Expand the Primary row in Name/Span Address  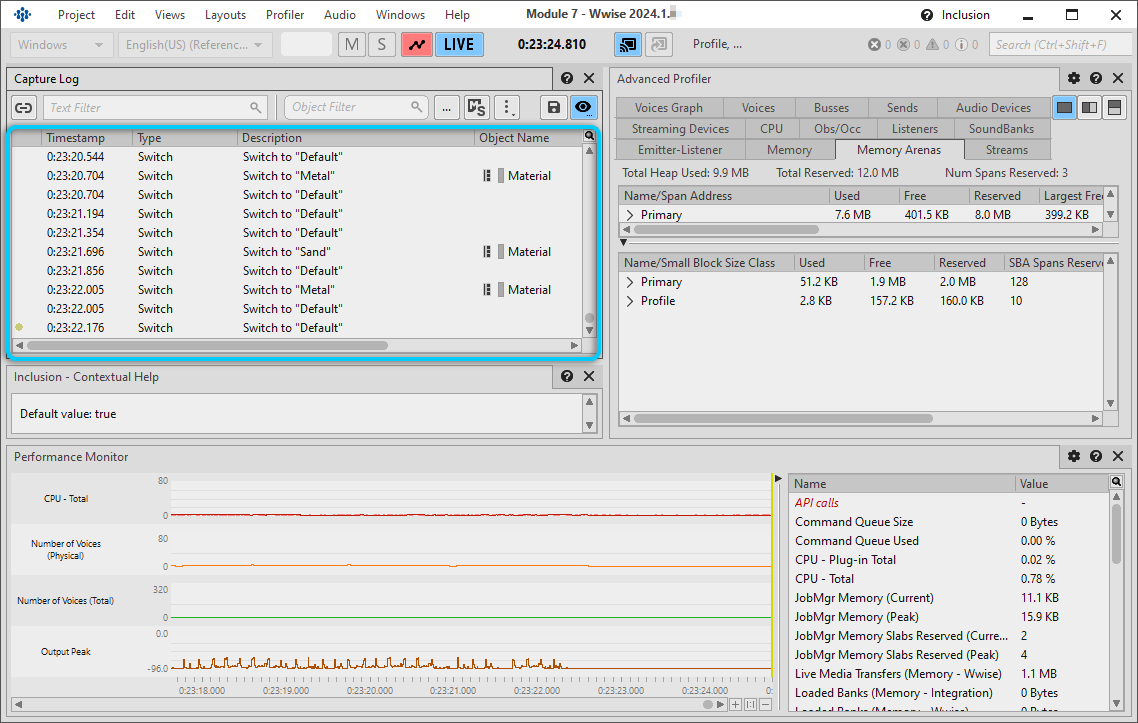click(x=629, y=215)
